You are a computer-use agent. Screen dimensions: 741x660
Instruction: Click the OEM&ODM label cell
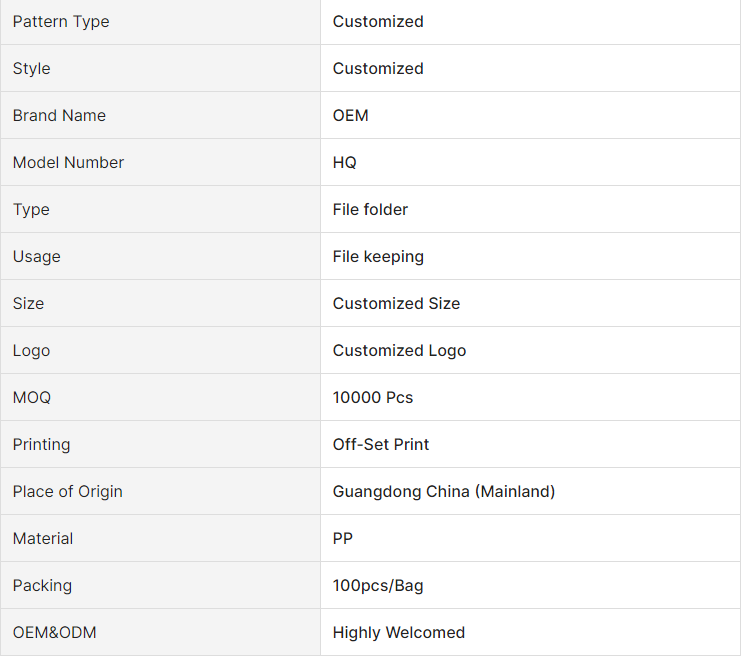tap(55, 633)
